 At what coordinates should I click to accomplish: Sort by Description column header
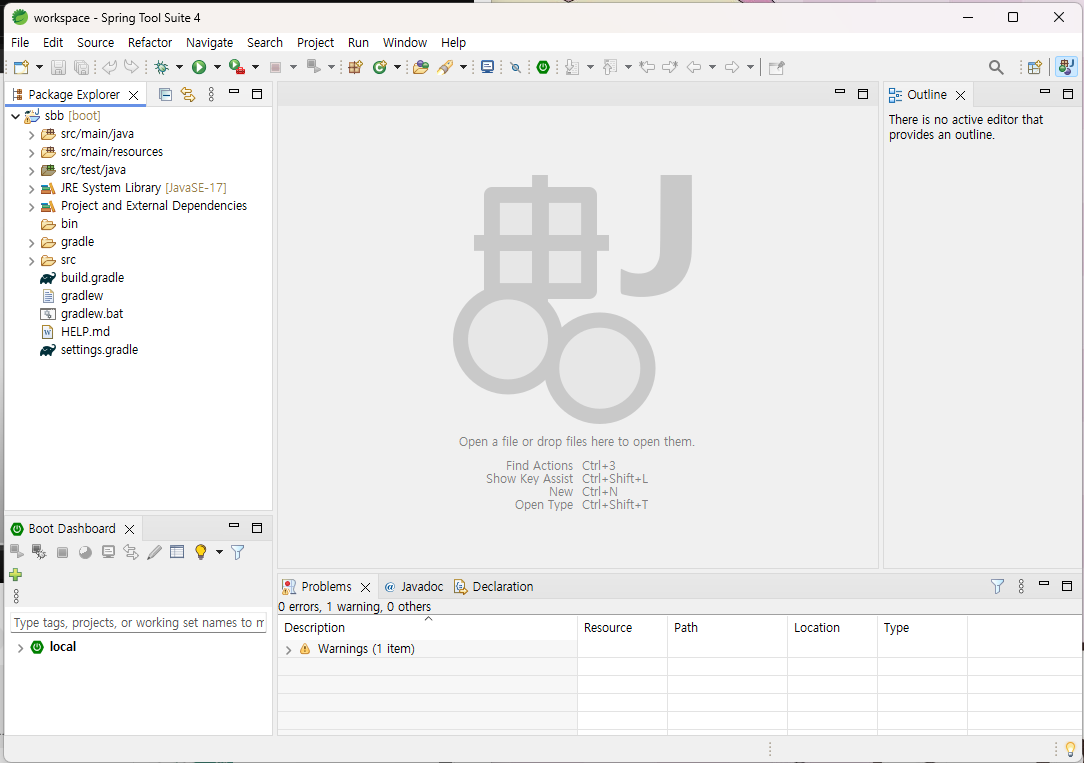click(x=427, y=628)
